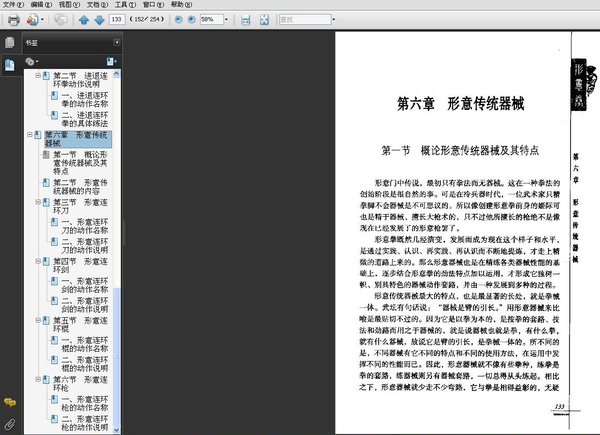Go to next page with down arrow
The image size is (600, 435).
coord(99,20)
